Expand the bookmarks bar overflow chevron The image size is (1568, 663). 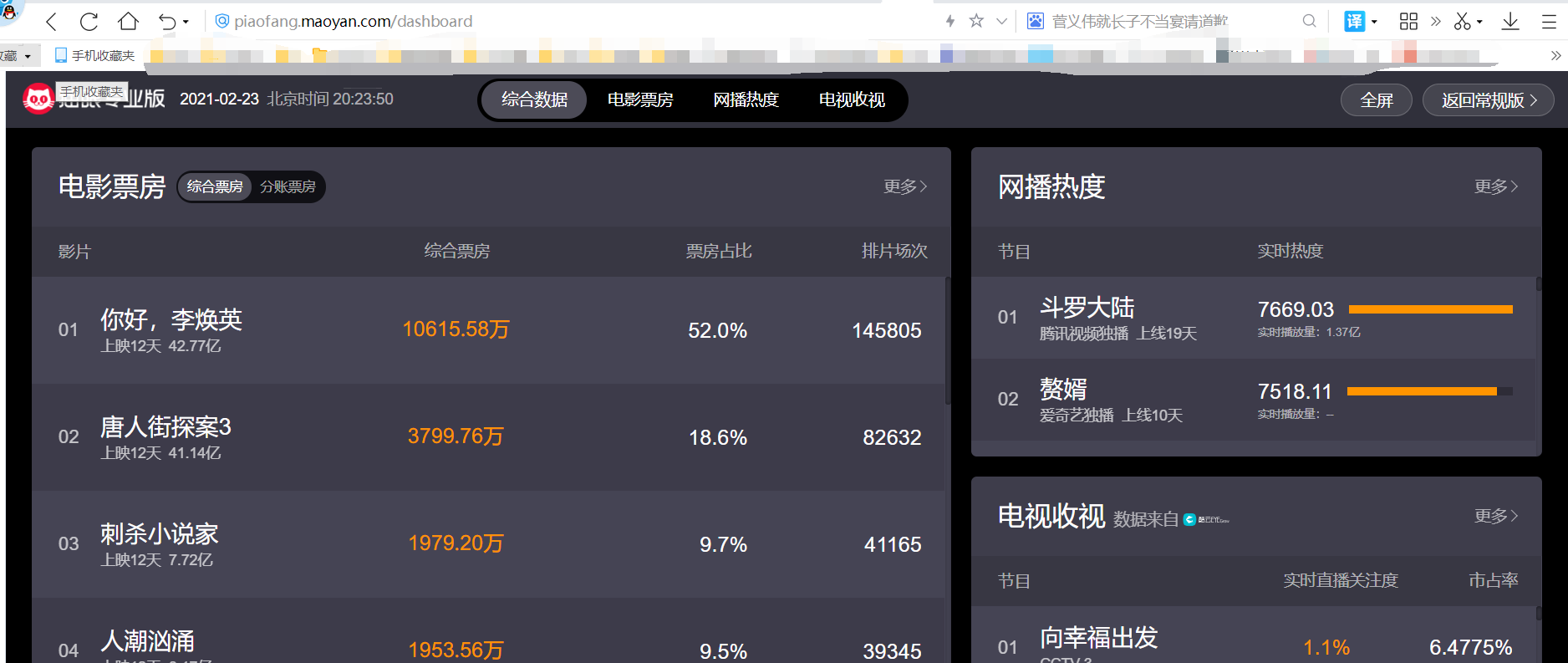1555,55
